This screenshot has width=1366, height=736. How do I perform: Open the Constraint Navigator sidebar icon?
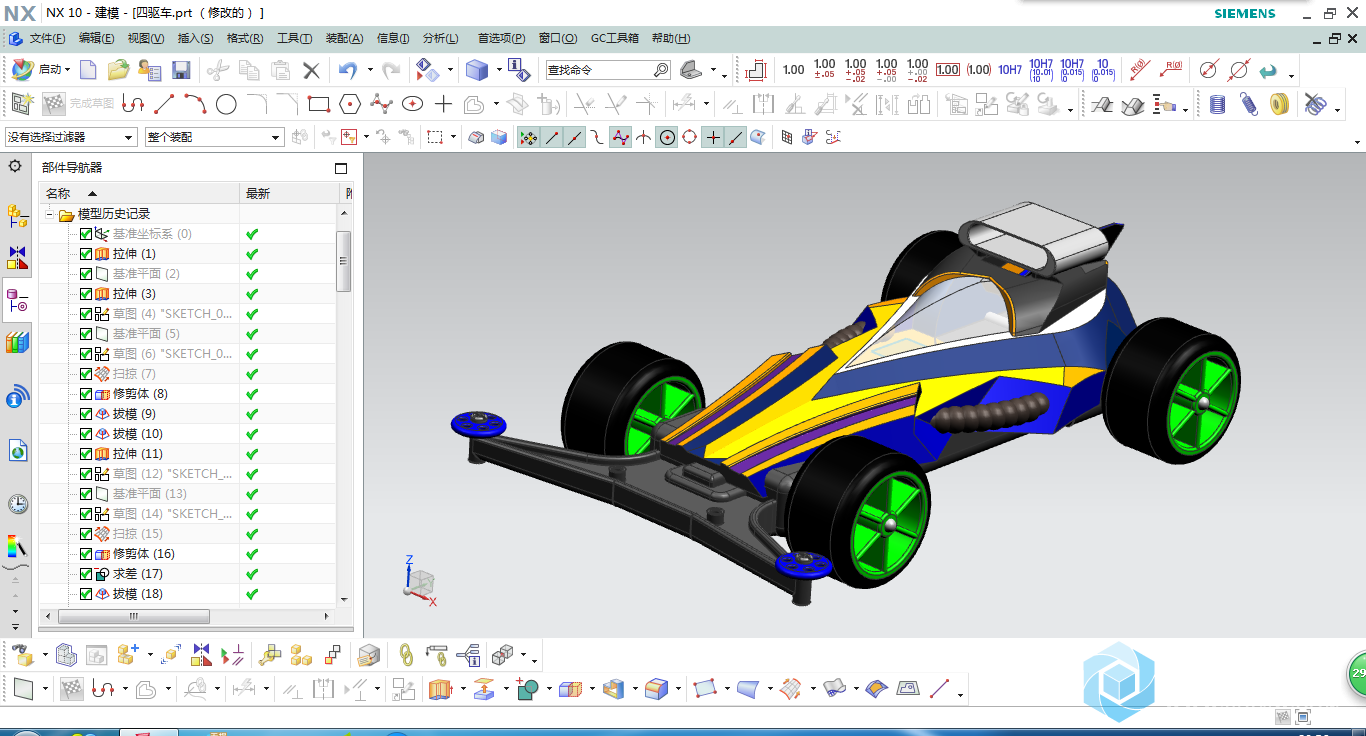point(17,258)
